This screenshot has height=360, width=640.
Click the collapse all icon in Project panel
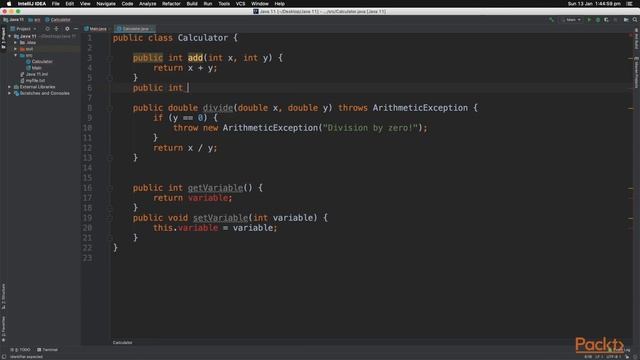56,29
